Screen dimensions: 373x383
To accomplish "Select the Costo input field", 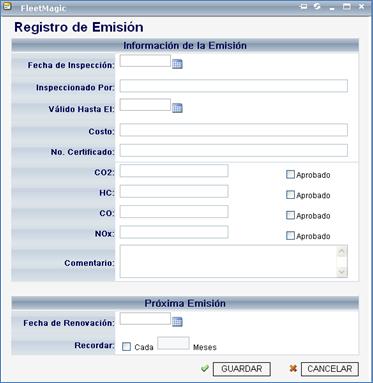I will 234,130.
